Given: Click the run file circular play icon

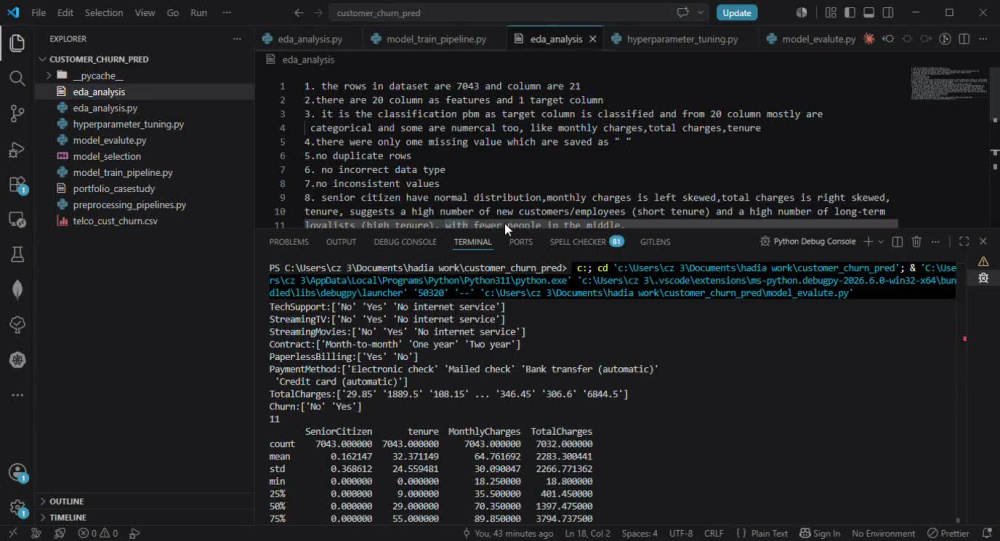Looking at the screenshot, I should point(945,39).
